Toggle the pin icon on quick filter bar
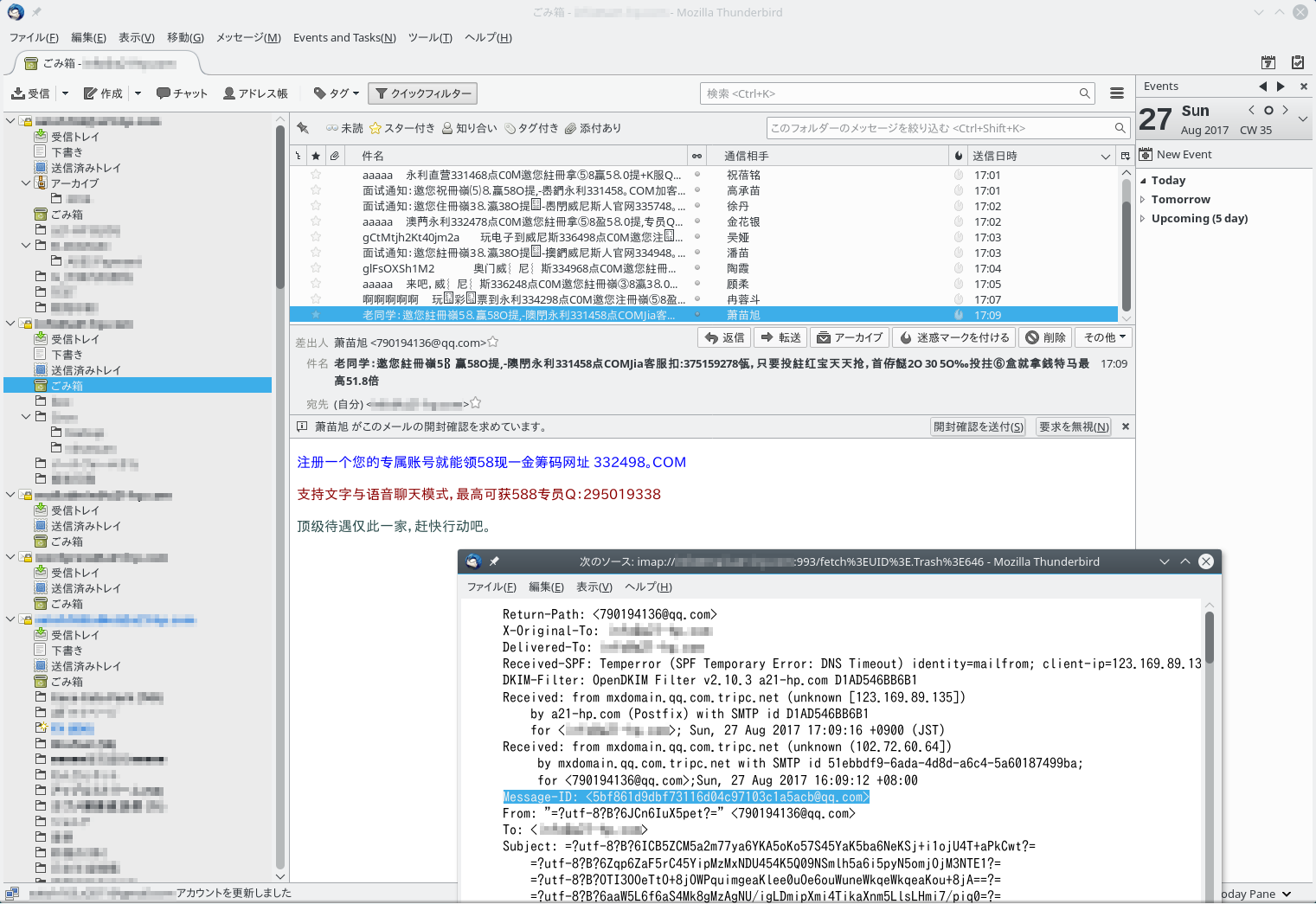1316x904 pixels. 303,128
